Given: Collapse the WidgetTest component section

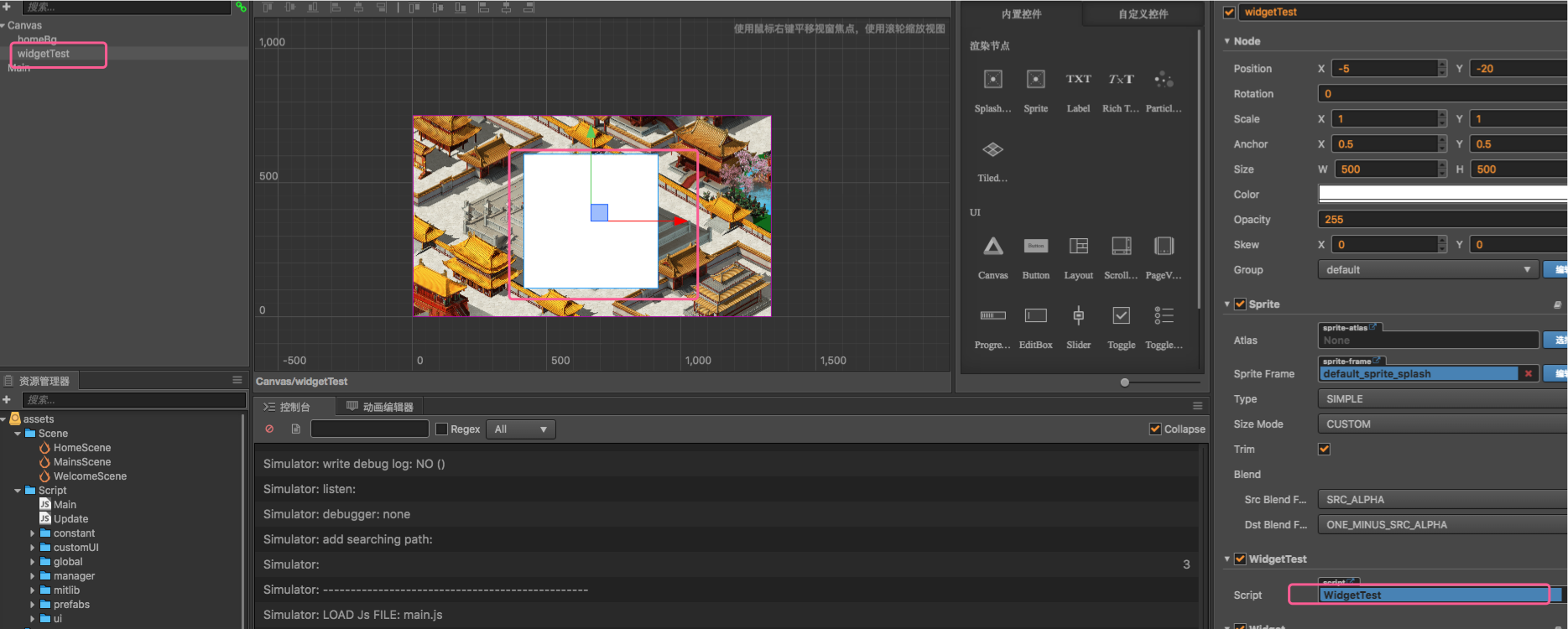Looking at the screenshot, I should (x=1227, y=559).
